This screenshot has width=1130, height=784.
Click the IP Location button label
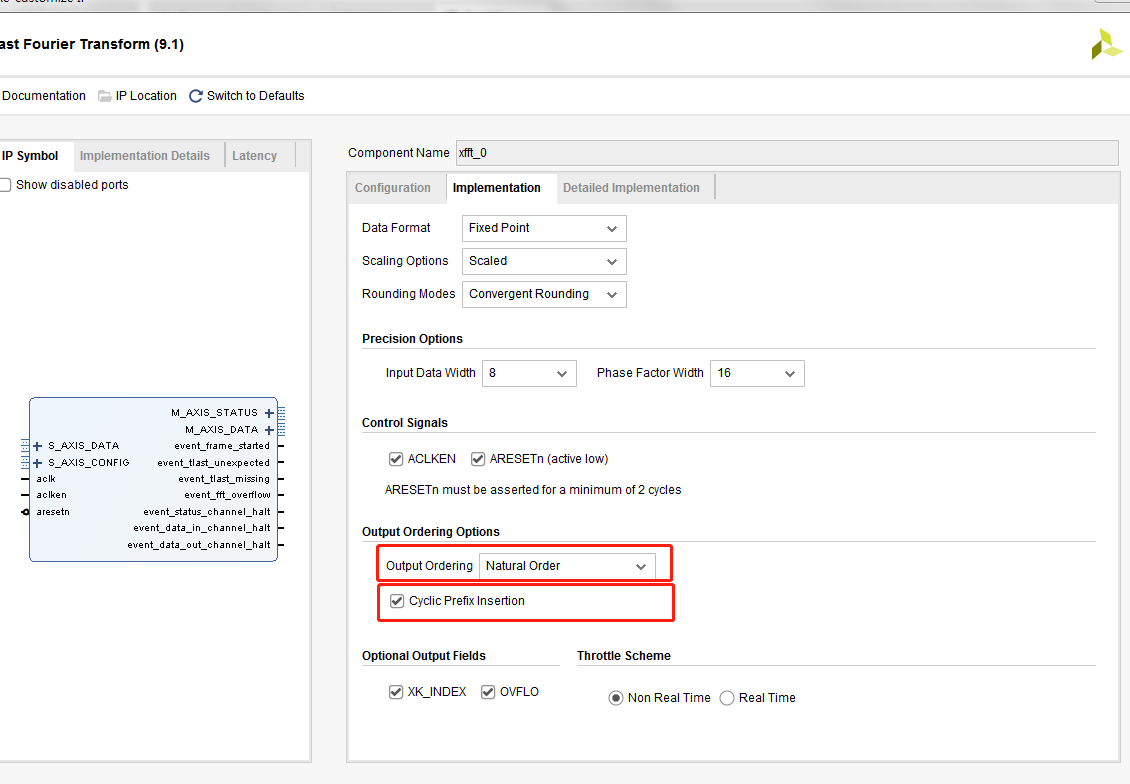(x=146, y=96)
